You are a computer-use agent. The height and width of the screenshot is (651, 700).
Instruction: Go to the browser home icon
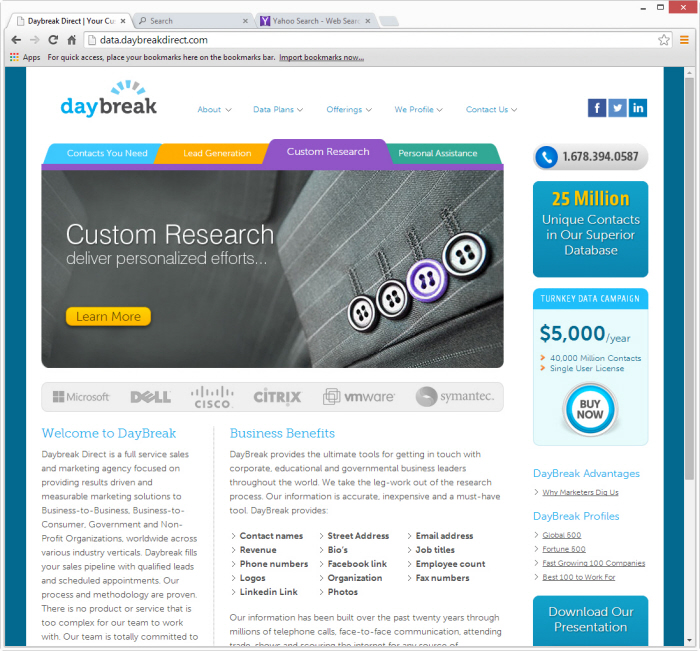click(72, 40)
